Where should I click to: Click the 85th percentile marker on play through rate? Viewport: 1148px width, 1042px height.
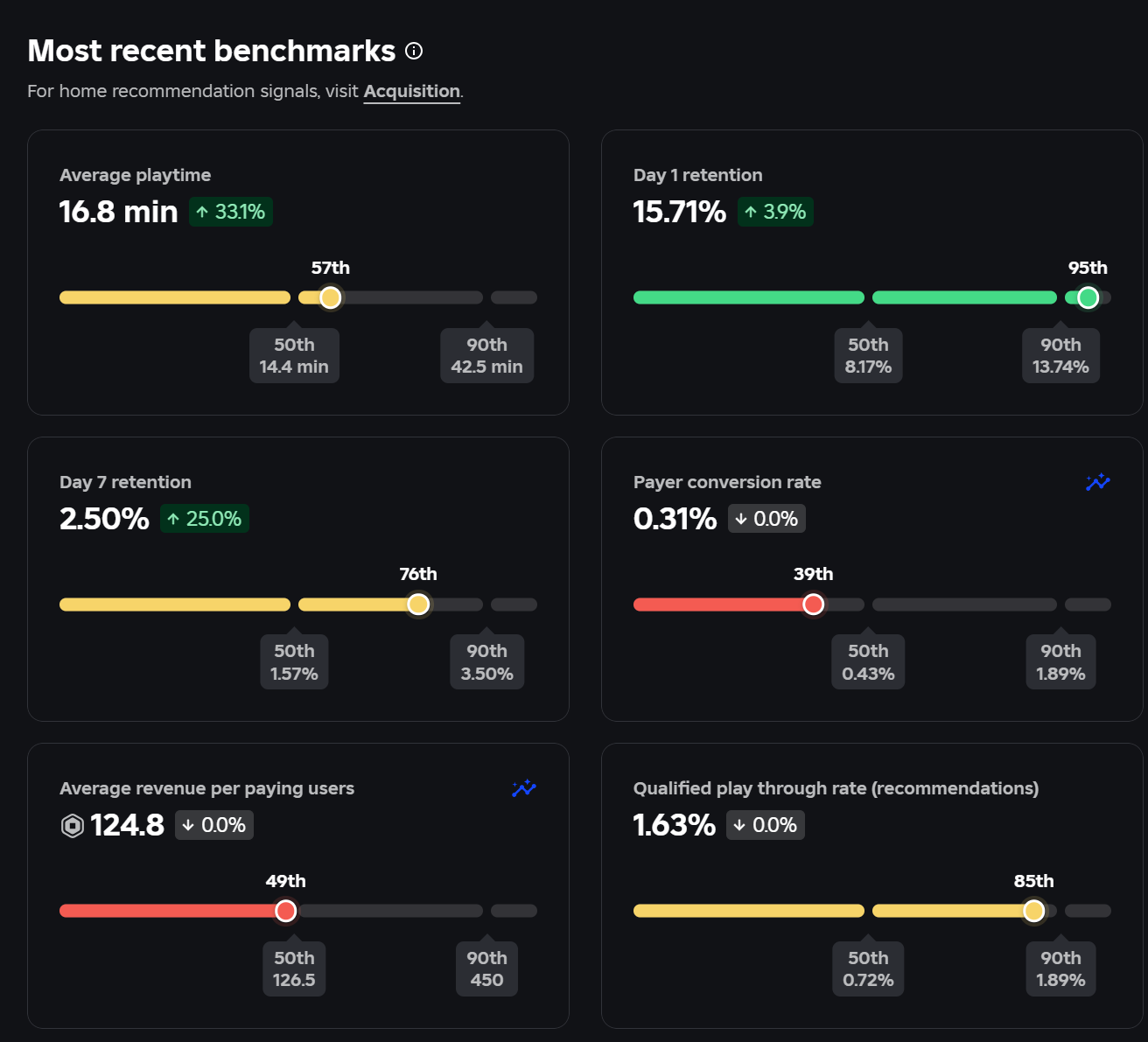(1033, 911)
